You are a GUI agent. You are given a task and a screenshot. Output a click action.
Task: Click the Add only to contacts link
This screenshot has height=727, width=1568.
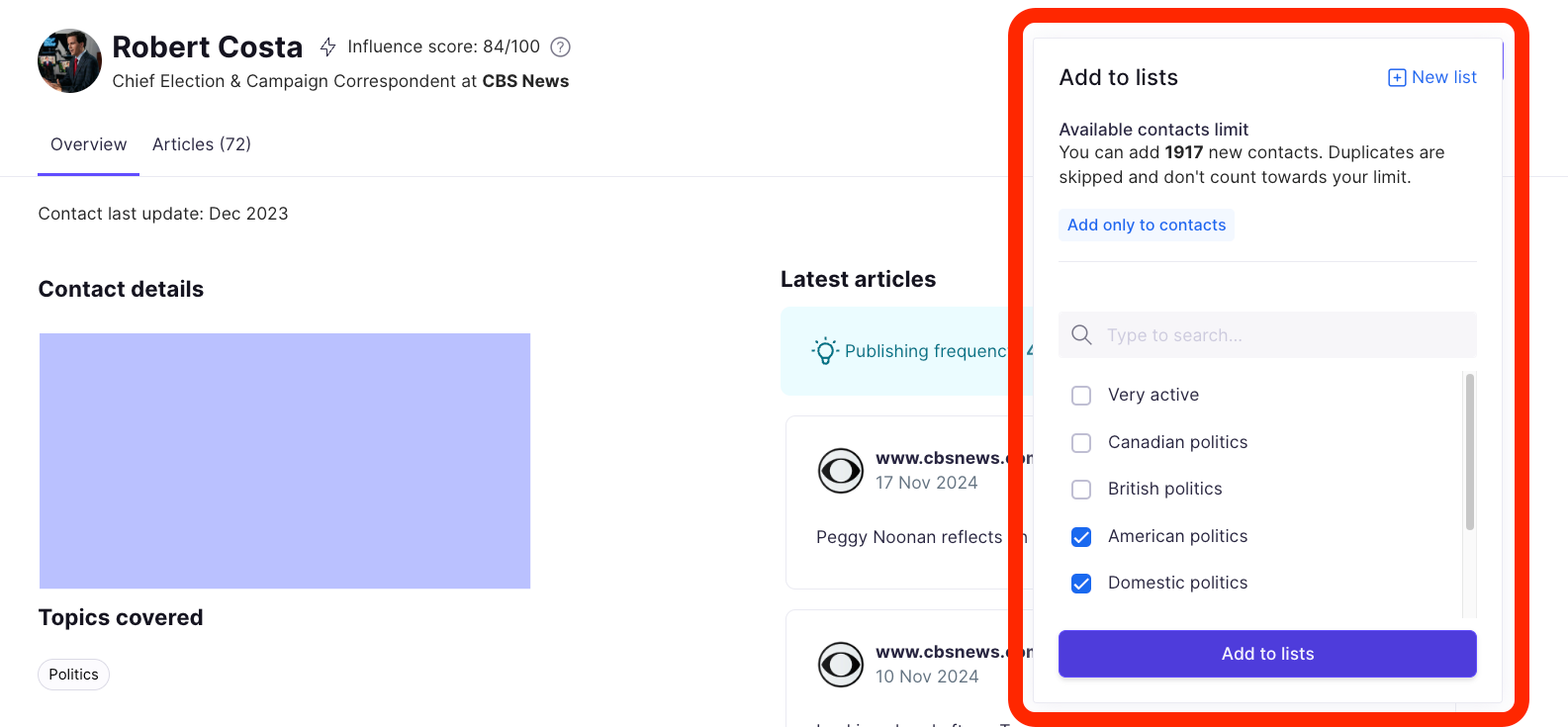tap(1147, 226)
